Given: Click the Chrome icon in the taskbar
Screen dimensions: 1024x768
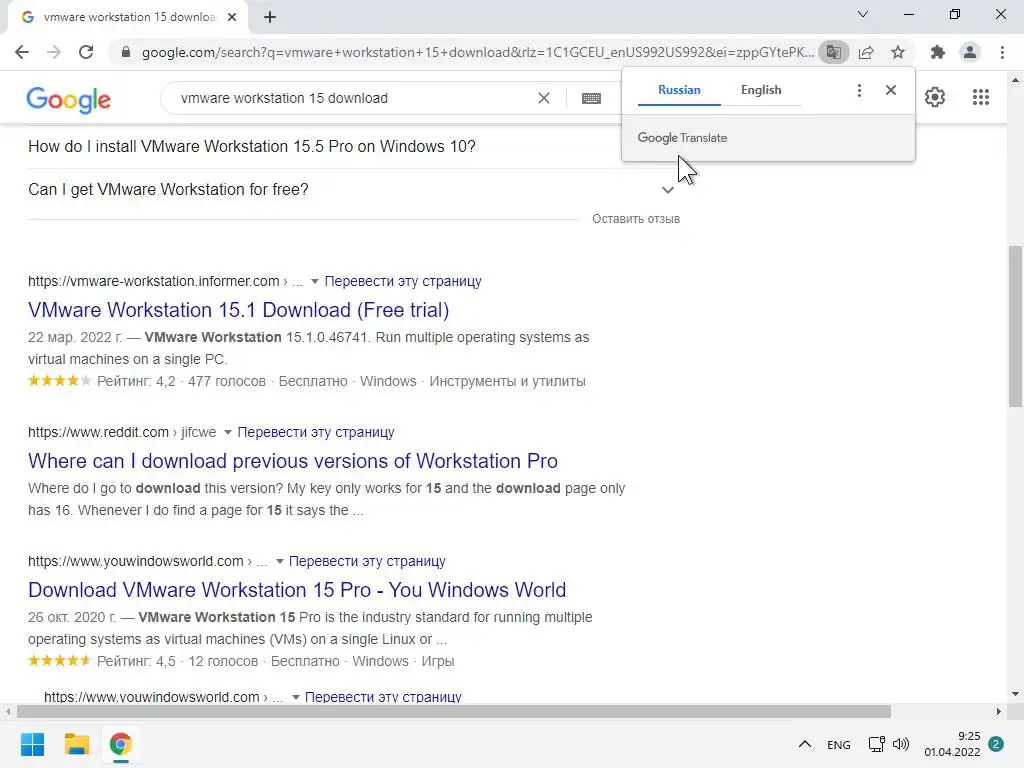Looking at the screenshot, I should 120,744.
